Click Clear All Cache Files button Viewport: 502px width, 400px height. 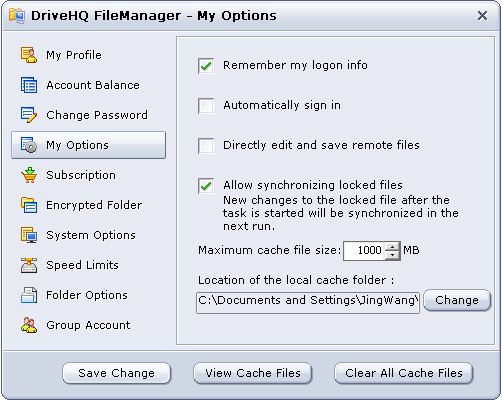pos(404,373)
